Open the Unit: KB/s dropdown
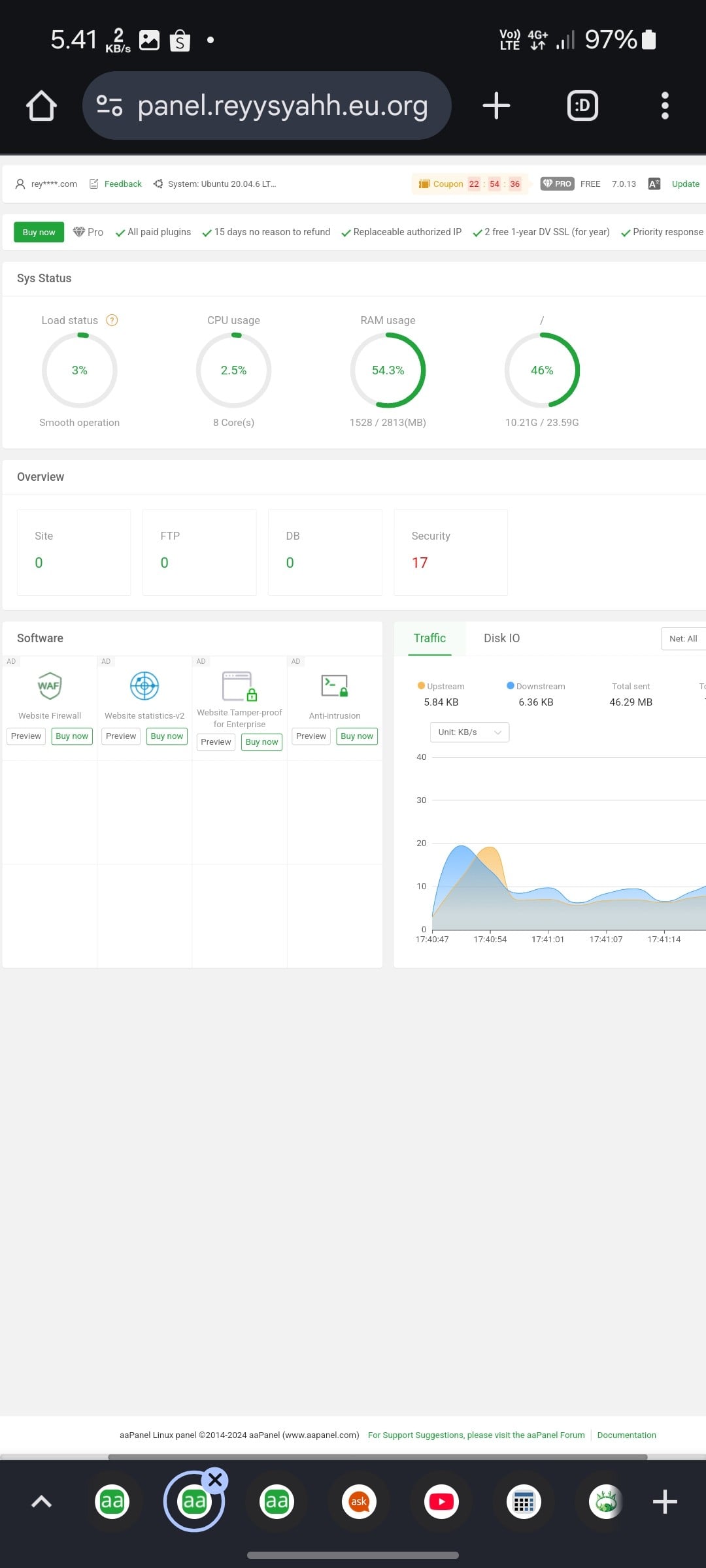The width and height of the screenshot is (706, 1568). (x=469, y=732)
